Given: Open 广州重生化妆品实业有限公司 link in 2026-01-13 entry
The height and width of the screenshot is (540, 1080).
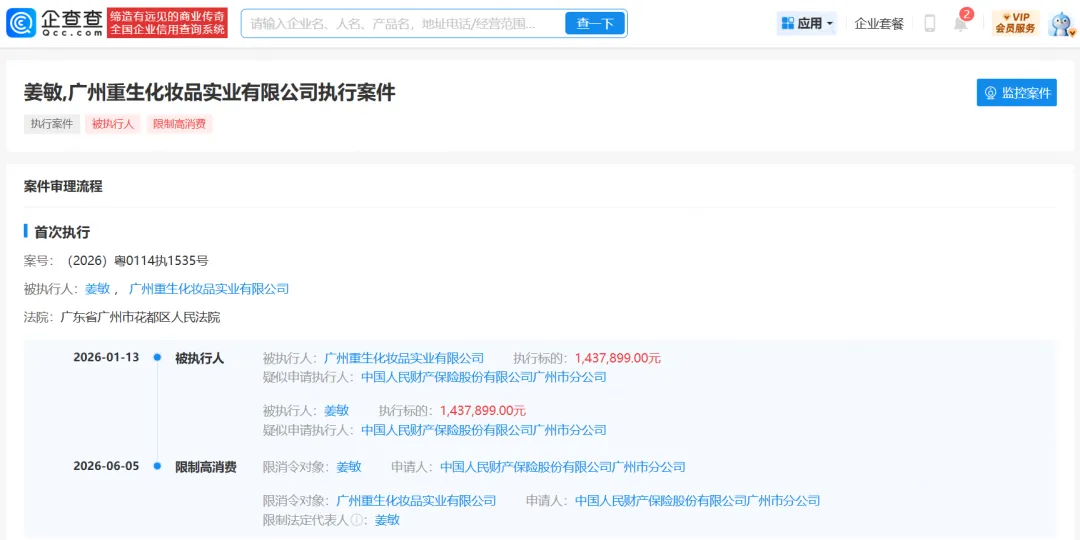Looking at the screenshot, I should pyautogui.click(x=404, y=358).
